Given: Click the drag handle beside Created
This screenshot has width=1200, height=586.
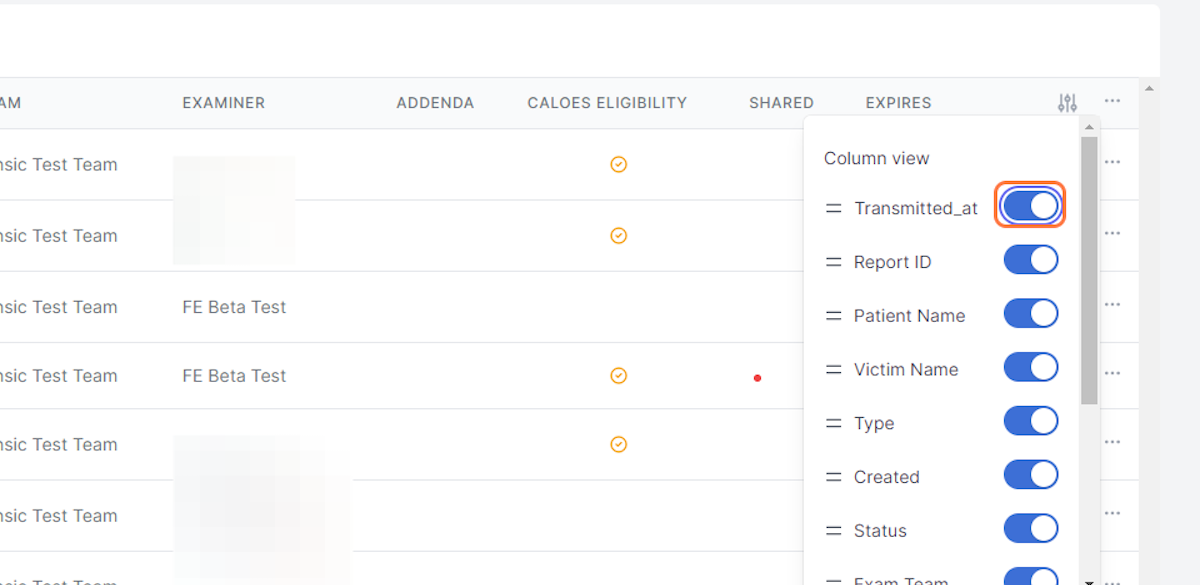Looking at the screenshot, I should point(834,477).
